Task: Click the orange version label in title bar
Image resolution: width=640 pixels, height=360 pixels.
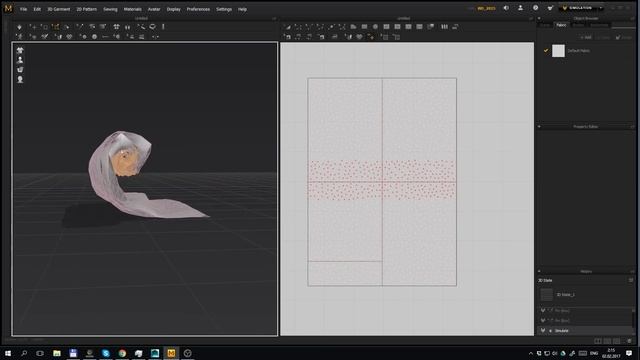Action: click(x=486, y=8)
